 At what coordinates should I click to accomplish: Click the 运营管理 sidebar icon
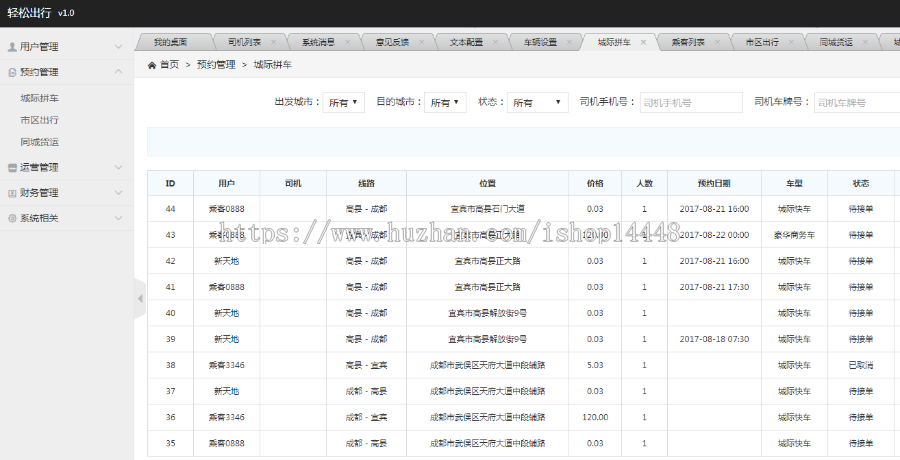[12, 168]
